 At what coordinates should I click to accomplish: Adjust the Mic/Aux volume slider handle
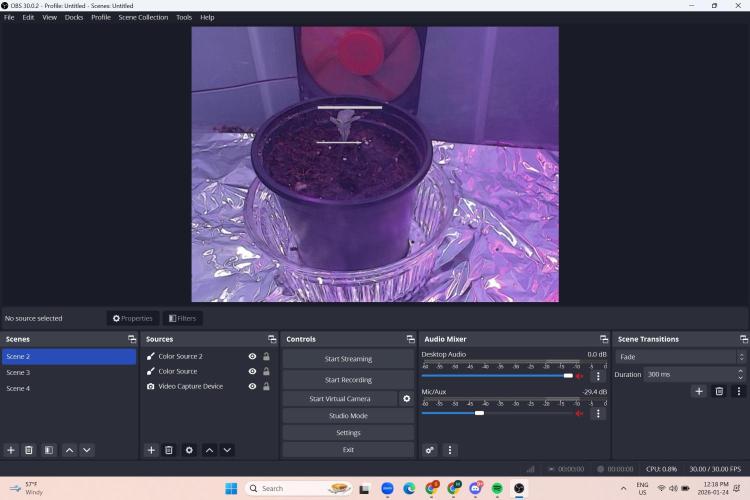point(480,412)
